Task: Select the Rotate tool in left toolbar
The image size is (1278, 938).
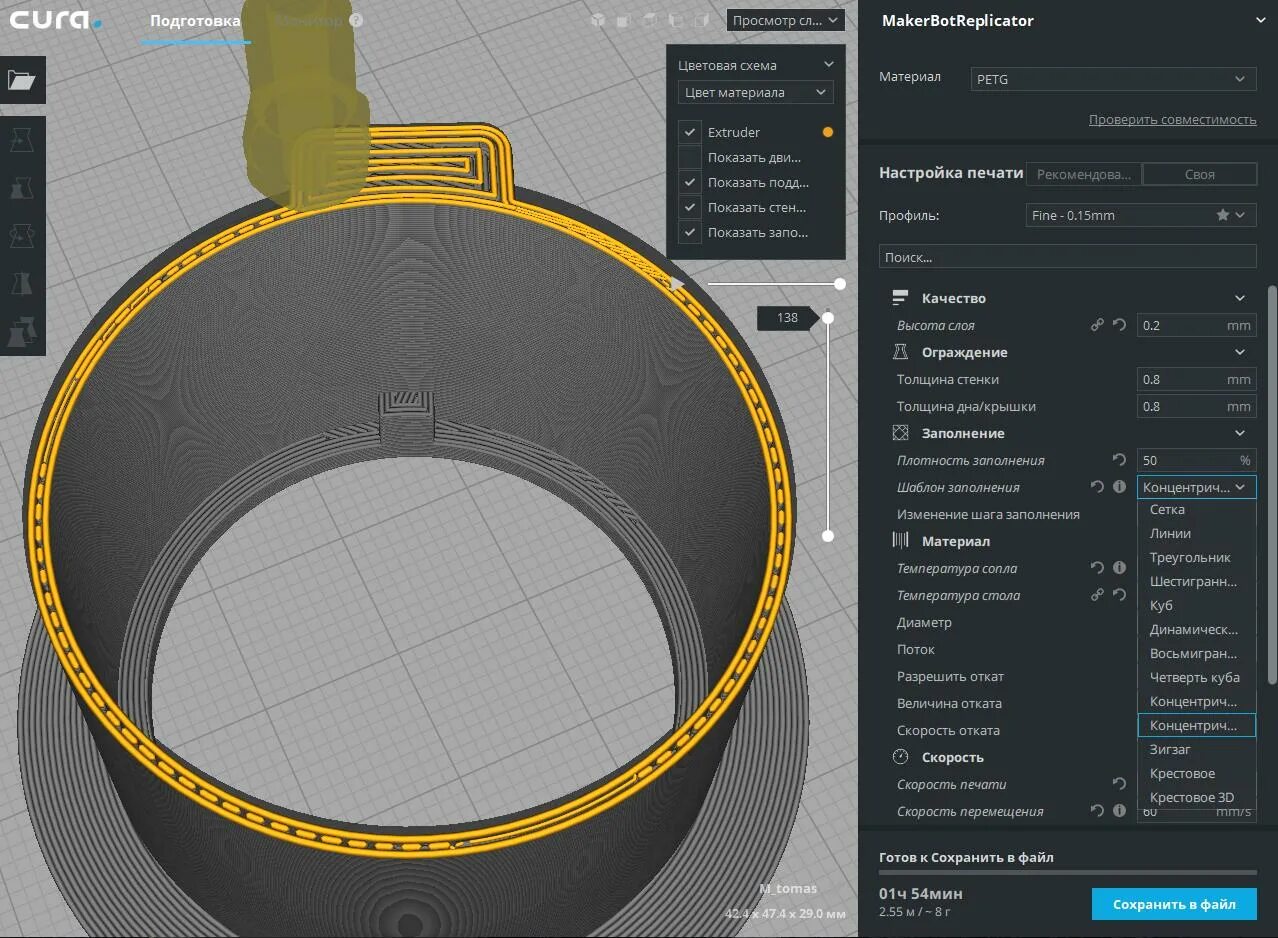Action: pos(22,235)
